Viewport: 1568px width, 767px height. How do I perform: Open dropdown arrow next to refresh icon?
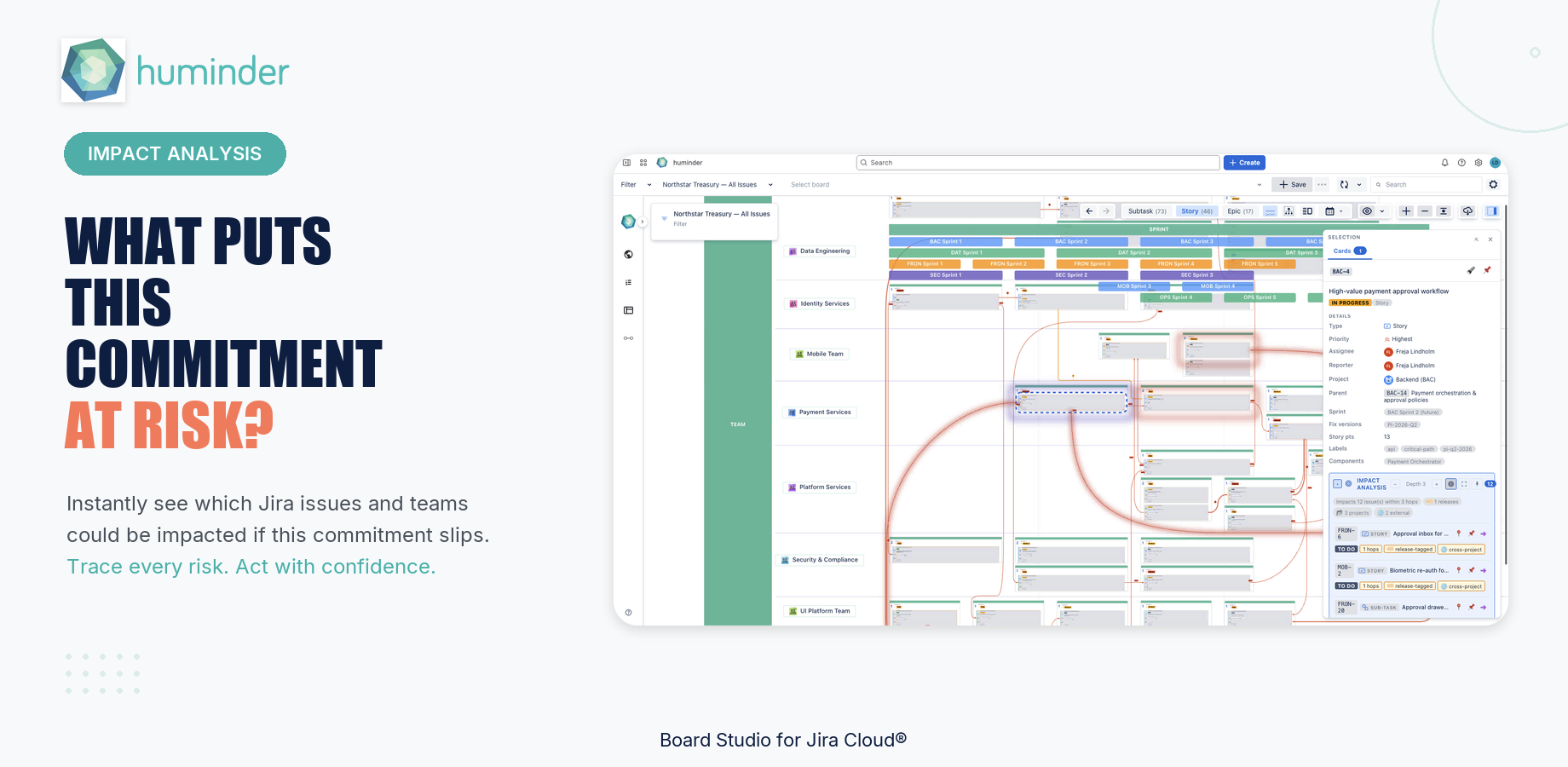coord(1359,184)
